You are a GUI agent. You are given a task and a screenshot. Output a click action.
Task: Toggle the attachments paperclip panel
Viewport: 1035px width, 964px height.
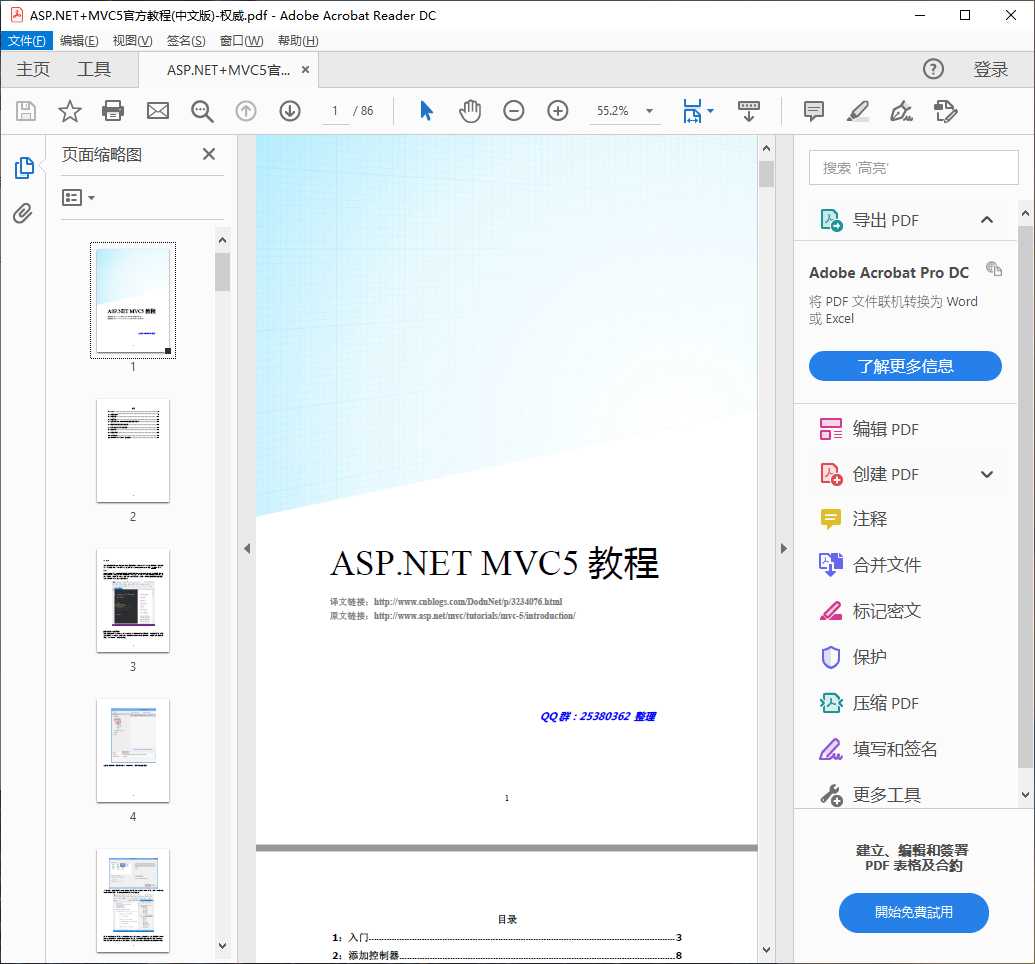click(22, 213)
